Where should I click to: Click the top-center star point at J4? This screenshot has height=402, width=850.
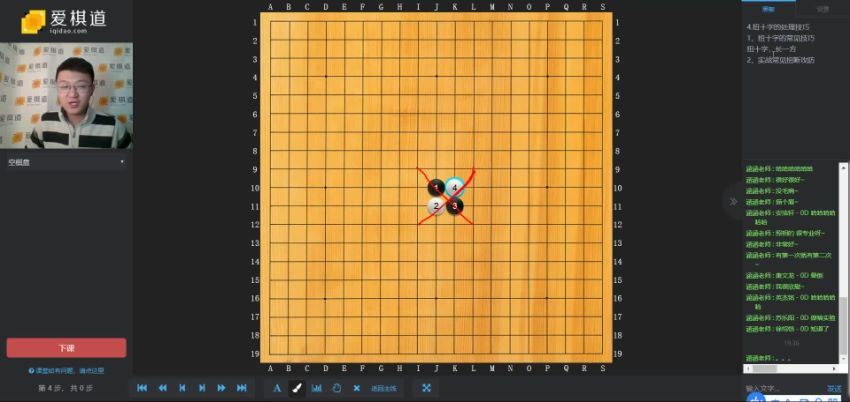point(436,76)
